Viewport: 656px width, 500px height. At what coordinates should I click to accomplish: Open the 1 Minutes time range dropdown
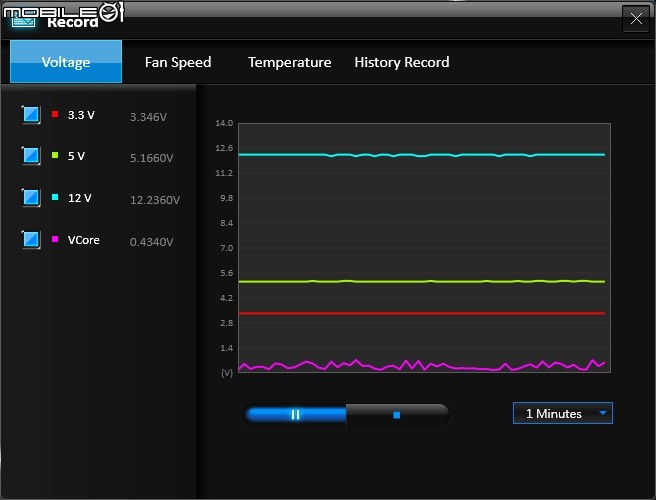click(563, 413)
